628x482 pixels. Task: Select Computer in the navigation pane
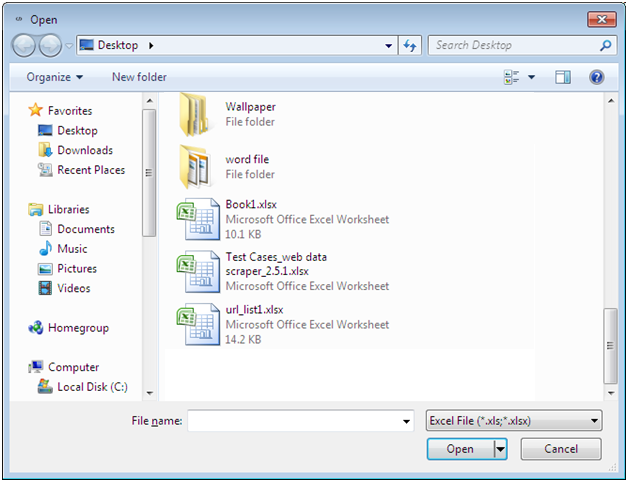(73, 367)
